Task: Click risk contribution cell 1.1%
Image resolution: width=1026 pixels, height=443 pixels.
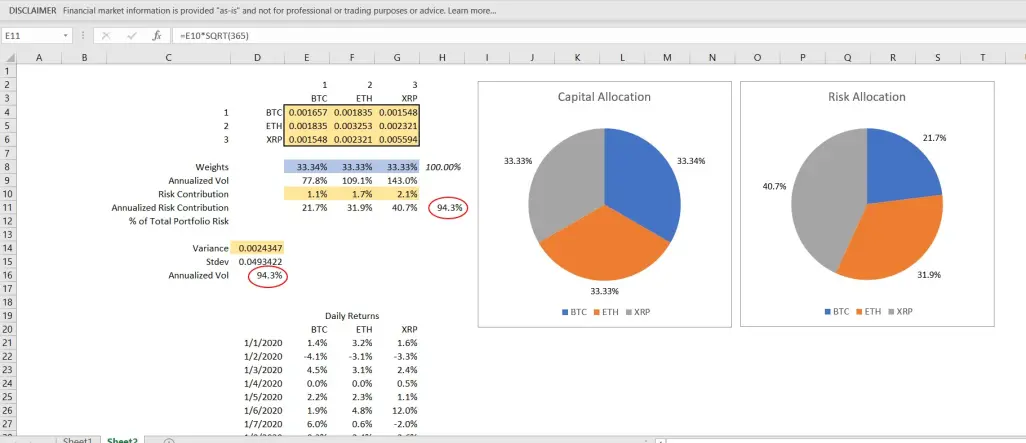Action: point(306,194)
